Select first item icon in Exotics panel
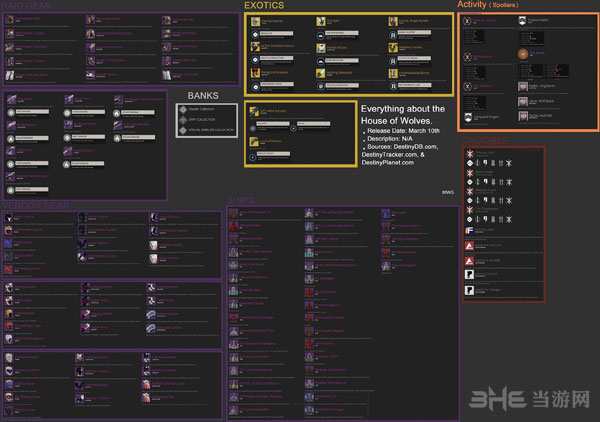The width and height of the screenshot is (600, 422). pos(254,21)
